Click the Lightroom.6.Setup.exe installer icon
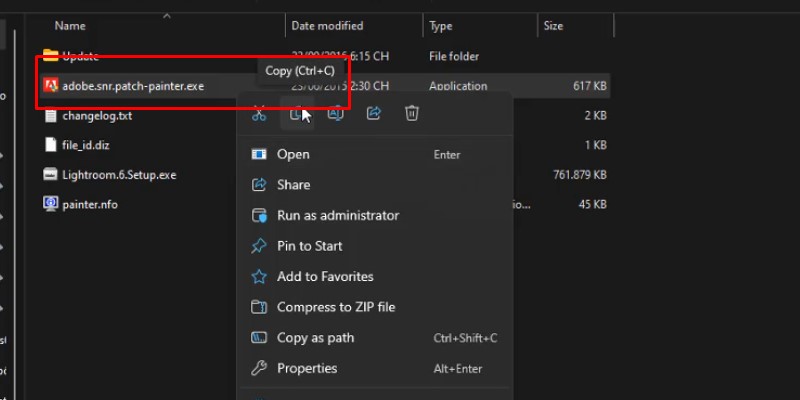800x400 pixels. tap(50, 174)
